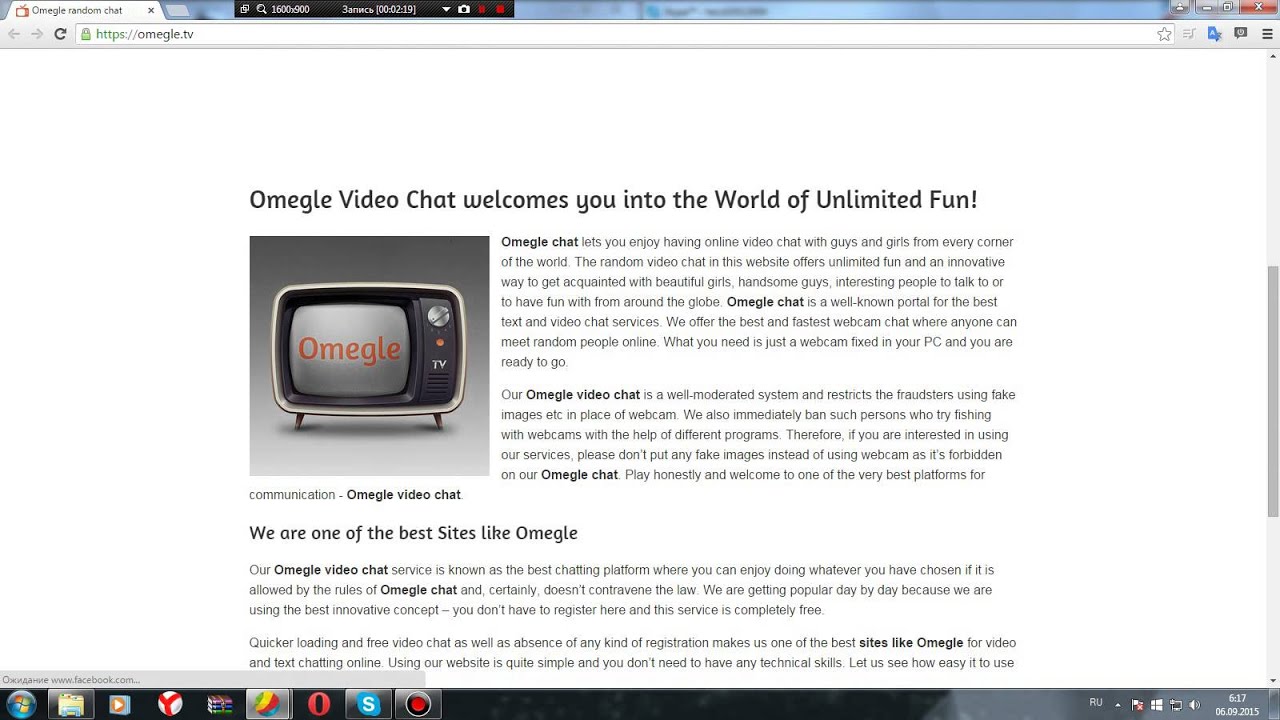Reload the omegle.tv page
Image resolution: width=1280 pixels, height=720 pixels.
point(60,34)
